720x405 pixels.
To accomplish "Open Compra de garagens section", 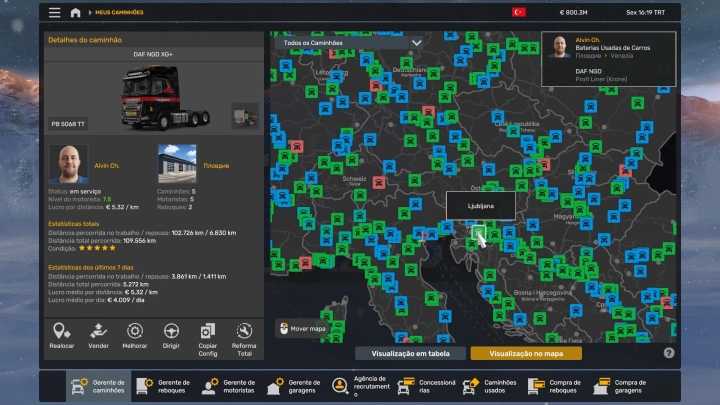I will pos(621,386).
